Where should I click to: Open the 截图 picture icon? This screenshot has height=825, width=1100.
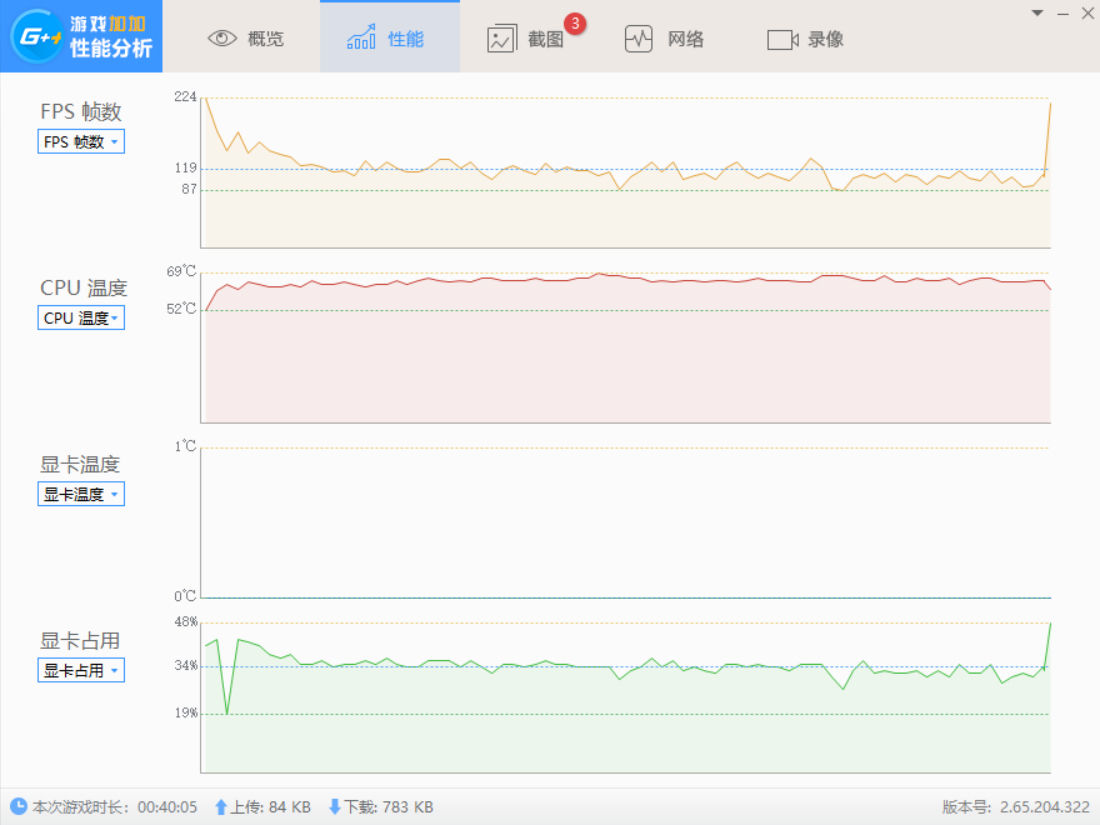(502, 39)
